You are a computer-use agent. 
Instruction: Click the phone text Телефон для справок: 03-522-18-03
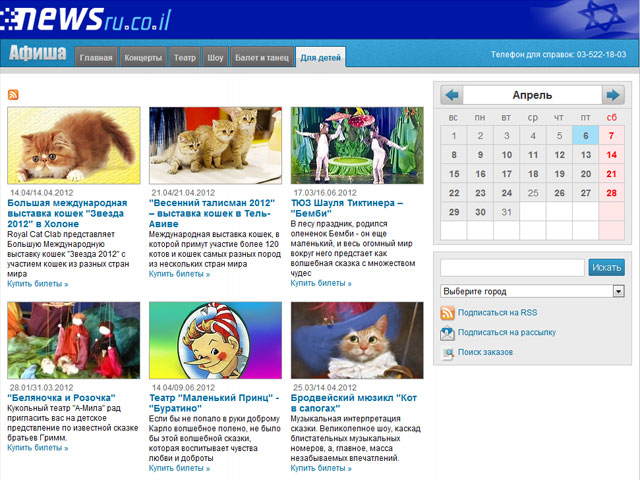558,54
